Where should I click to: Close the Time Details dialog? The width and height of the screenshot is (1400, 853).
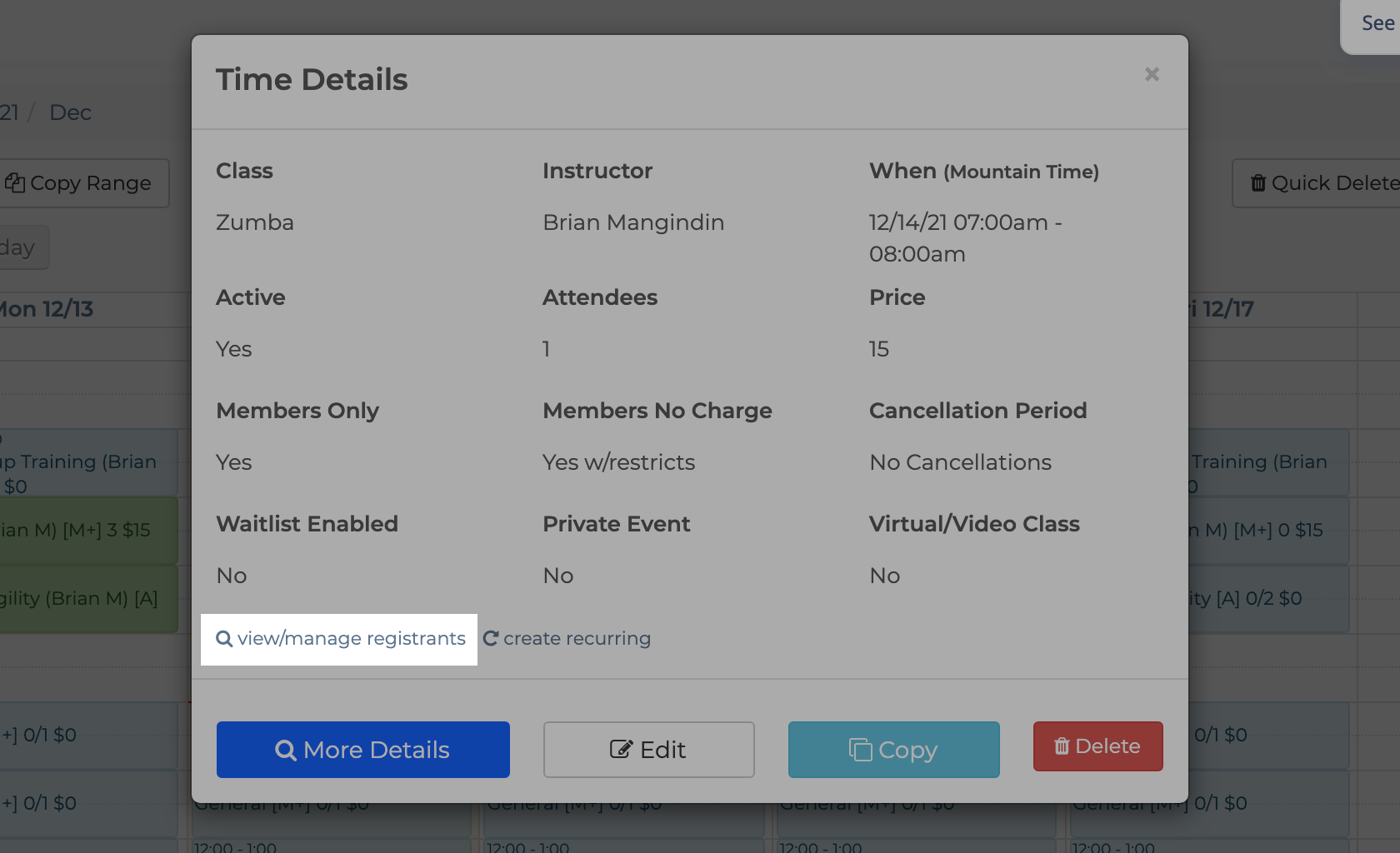coord(1152,75)
